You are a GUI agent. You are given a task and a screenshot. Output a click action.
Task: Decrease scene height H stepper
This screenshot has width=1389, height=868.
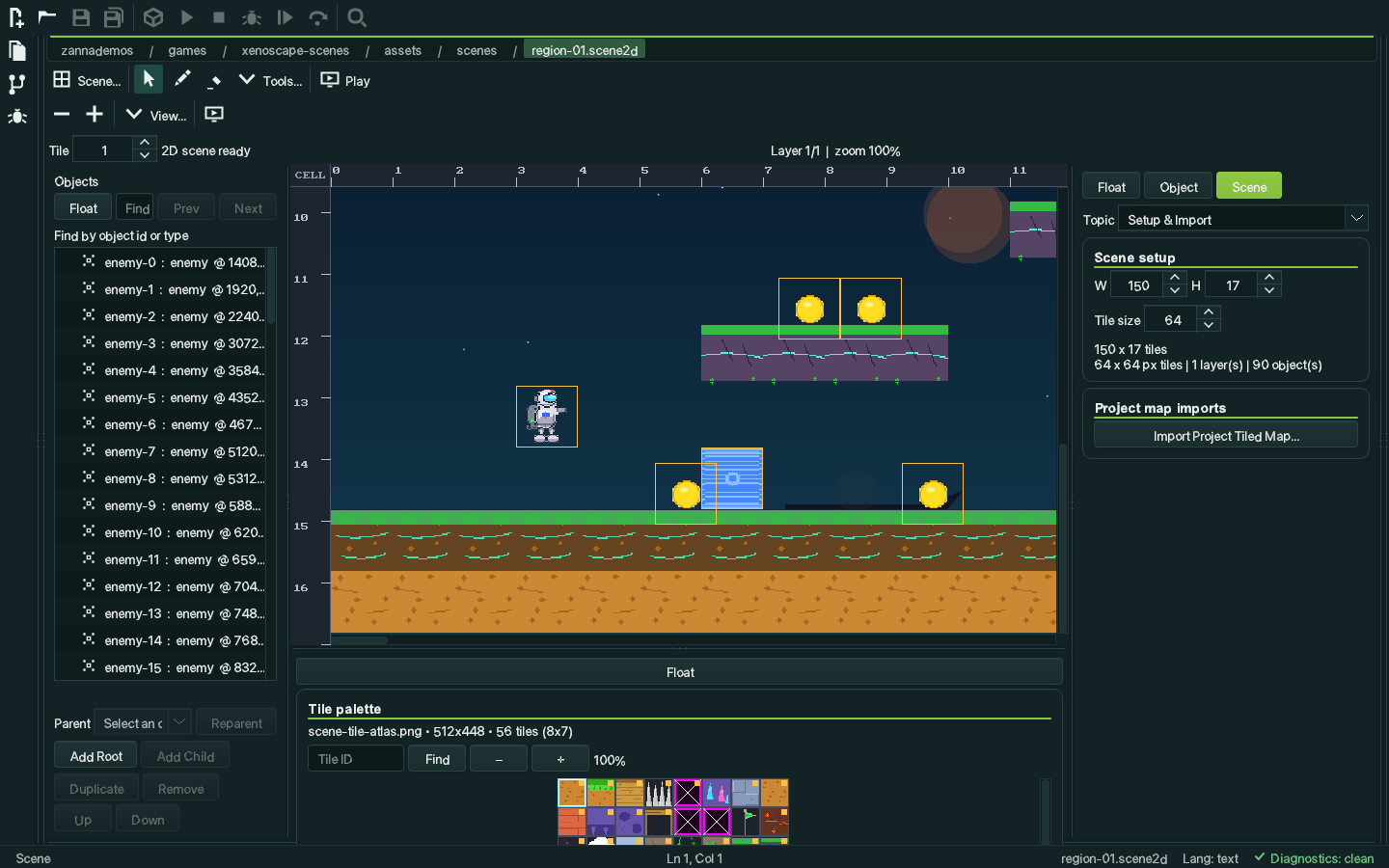click(x=1269, y=290)
